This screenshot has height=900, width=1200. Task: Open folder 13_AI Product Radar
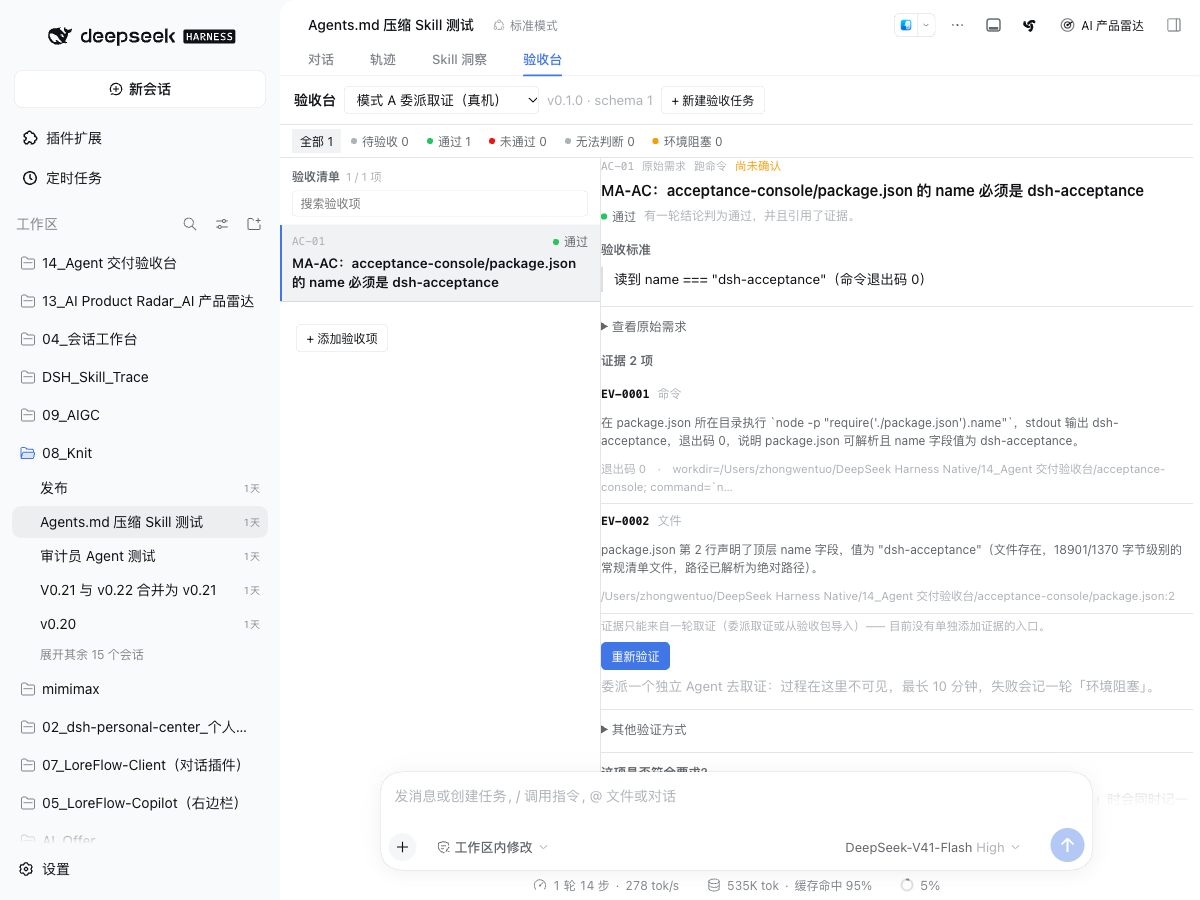[140, 301]
